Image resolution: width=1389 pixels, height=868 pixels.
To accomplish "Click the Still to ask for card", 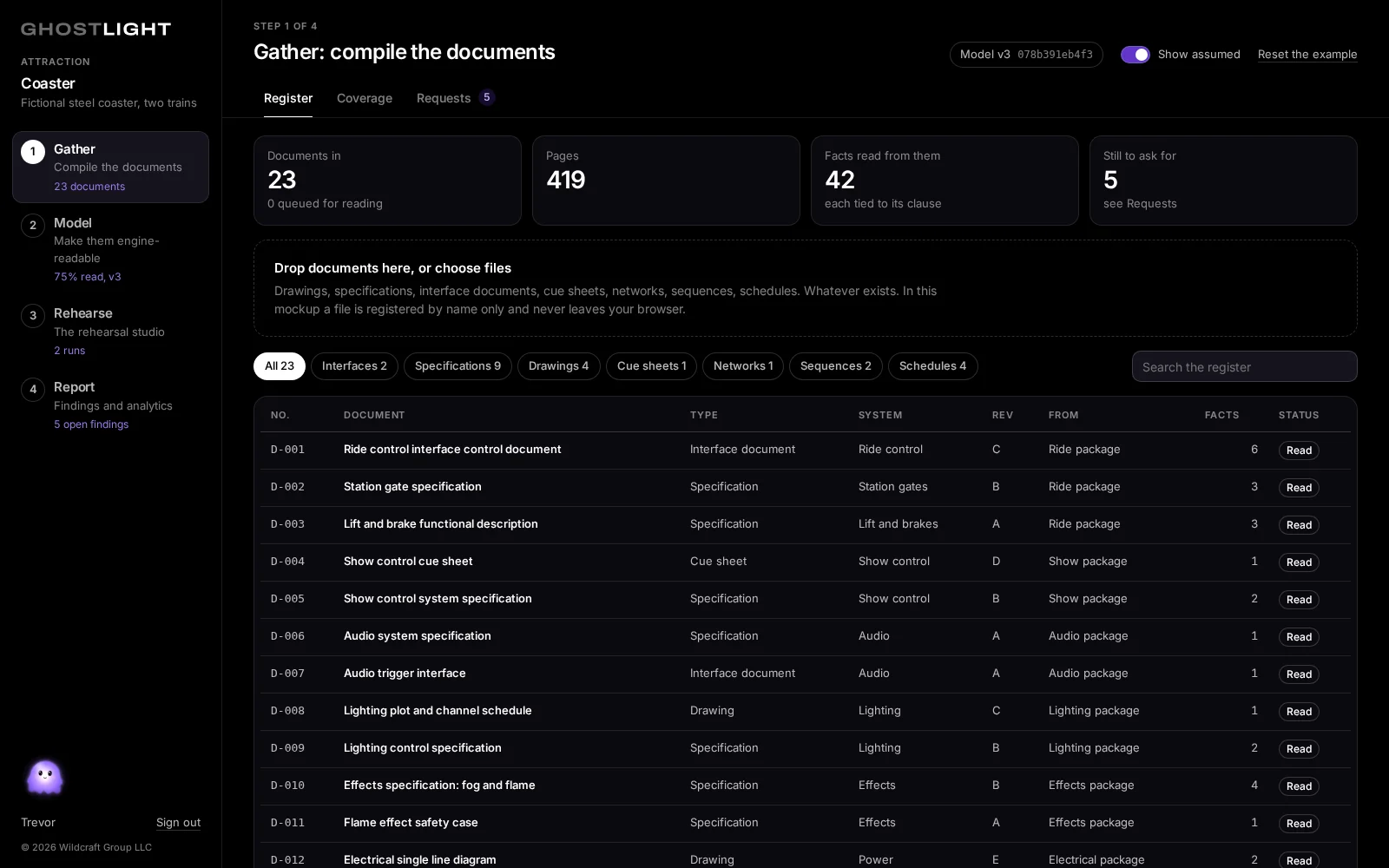I will tap(1223, 181).
